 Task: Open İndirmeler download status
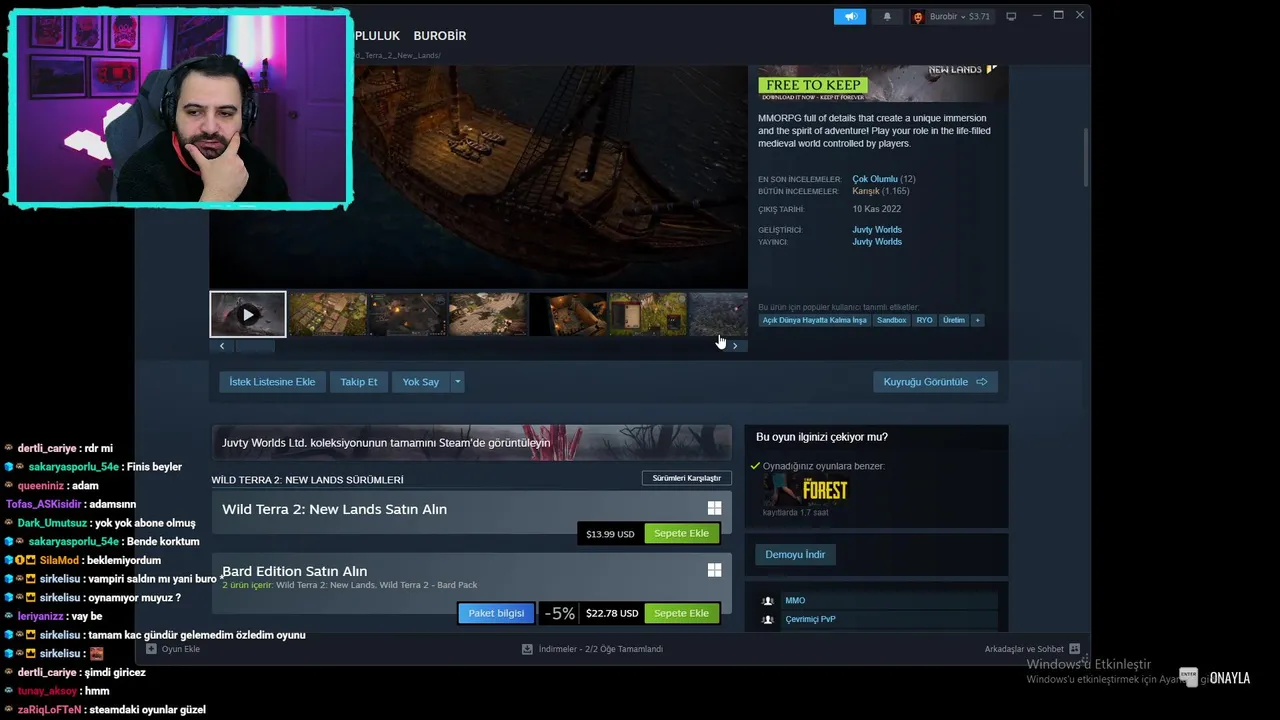click(x=600, y=649)
